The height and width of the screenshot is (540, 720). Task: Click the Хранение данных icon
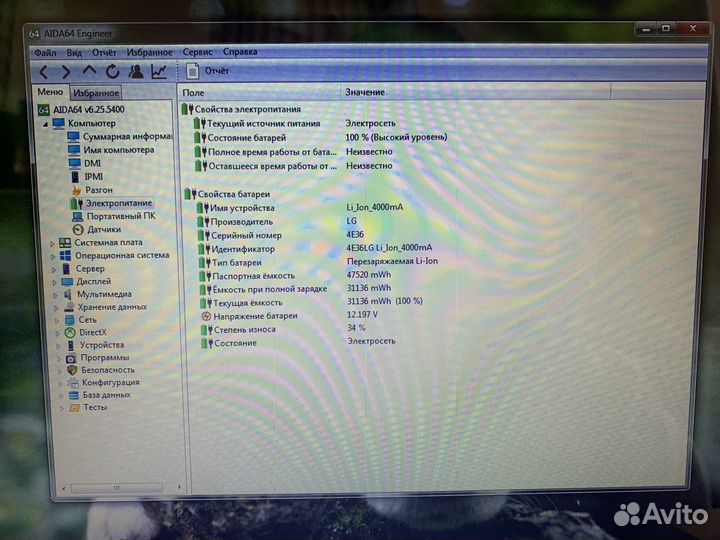(69, 307)
